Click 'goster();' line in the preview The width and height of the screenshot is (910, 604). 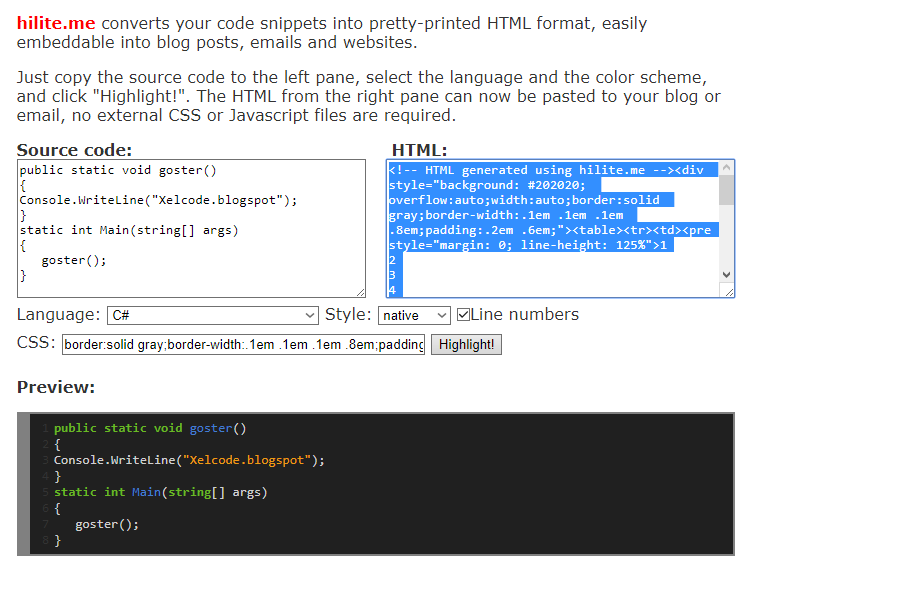pos(107,525)
